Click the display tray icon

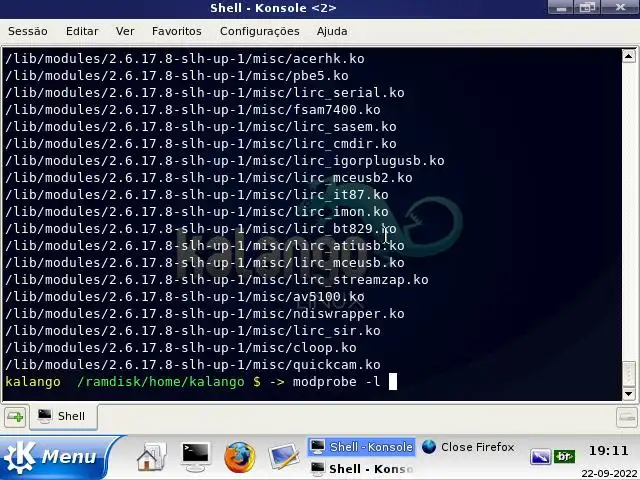(x=540, y=457)
